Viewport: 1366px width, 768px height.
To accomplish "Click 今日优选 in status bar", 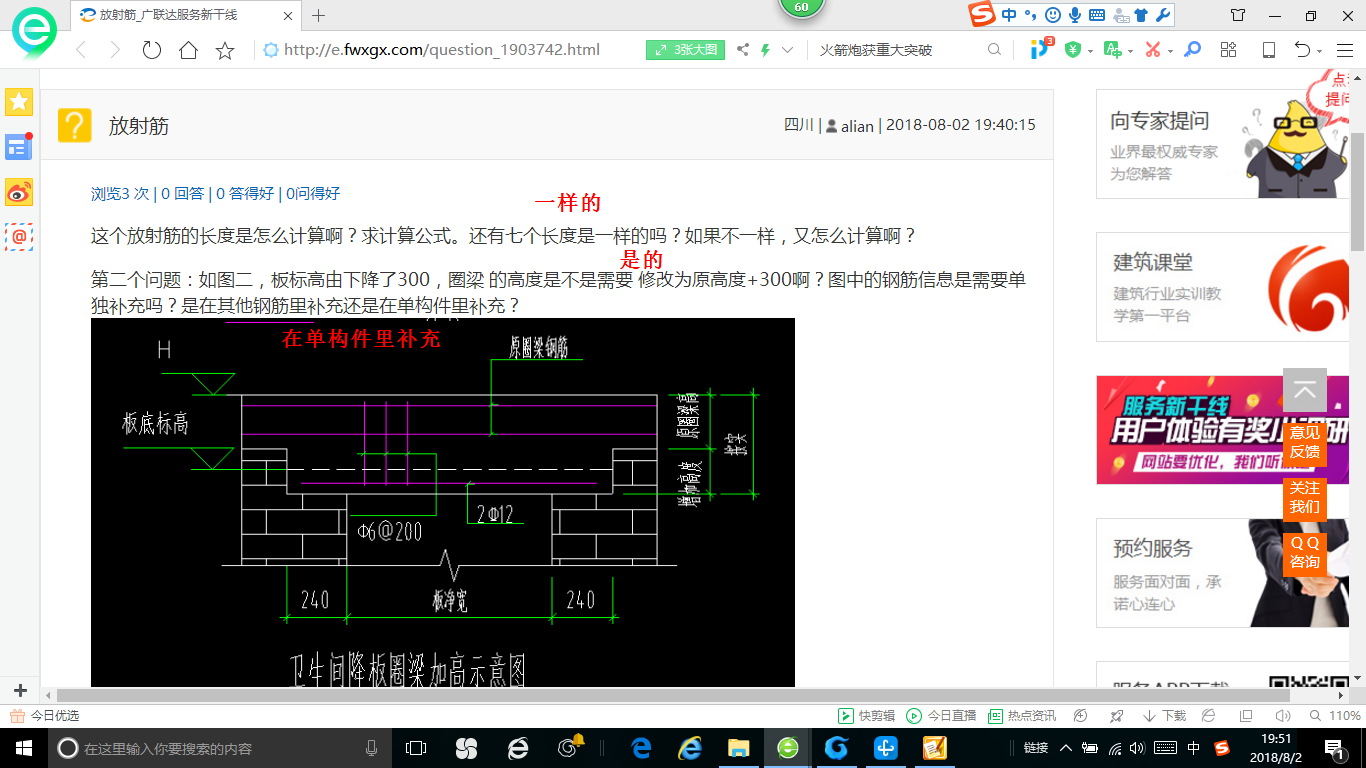I will point(44,716).
